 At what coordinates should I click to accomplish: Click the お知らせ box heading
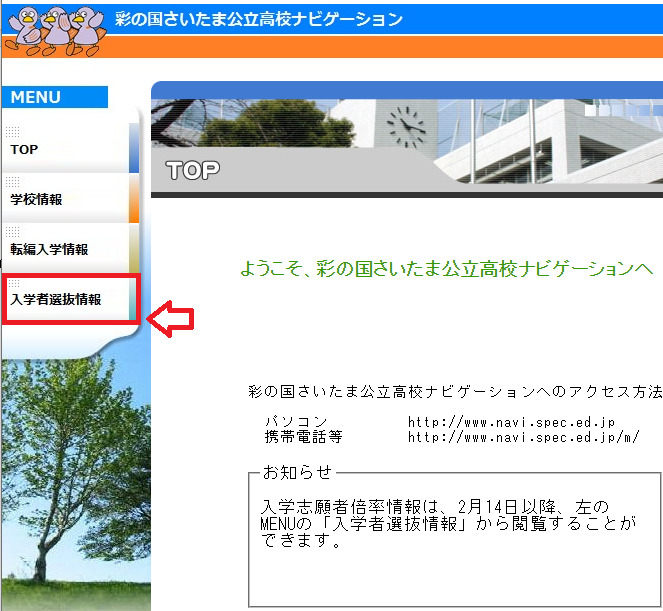click(x=297, y=472)
